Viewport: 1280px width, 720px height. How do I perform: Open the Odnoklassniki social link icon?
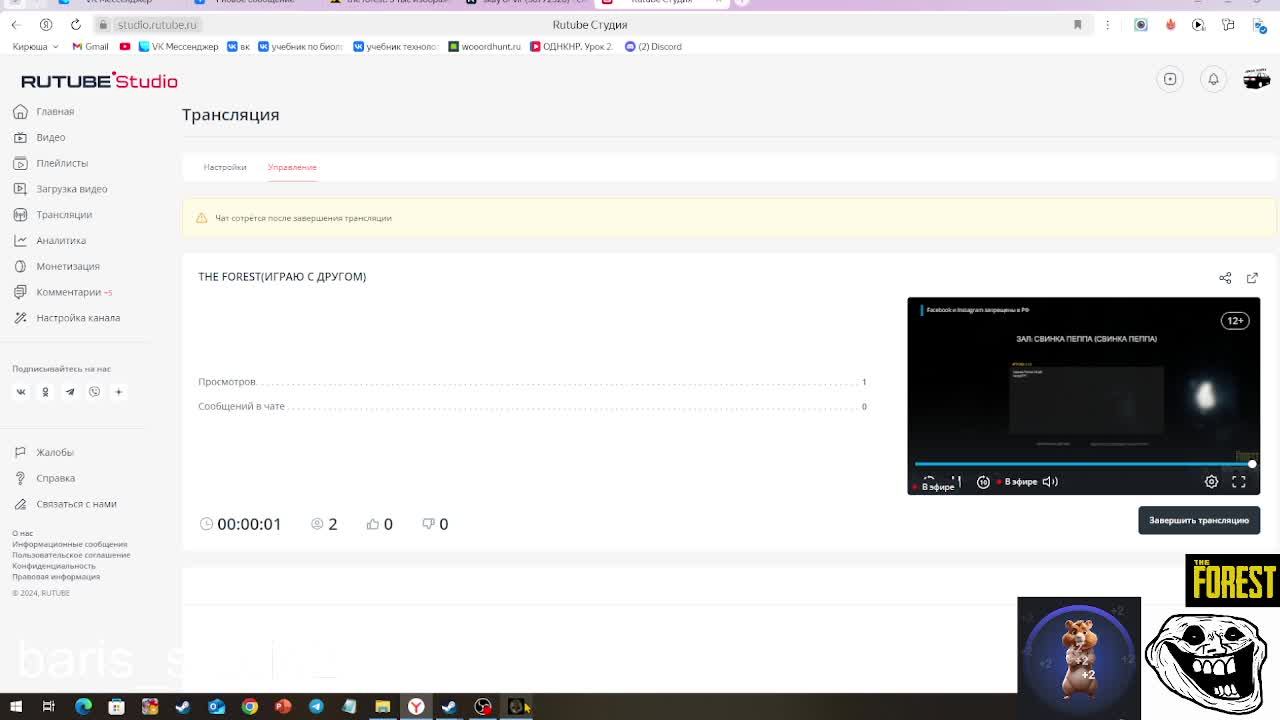point(45,392)
